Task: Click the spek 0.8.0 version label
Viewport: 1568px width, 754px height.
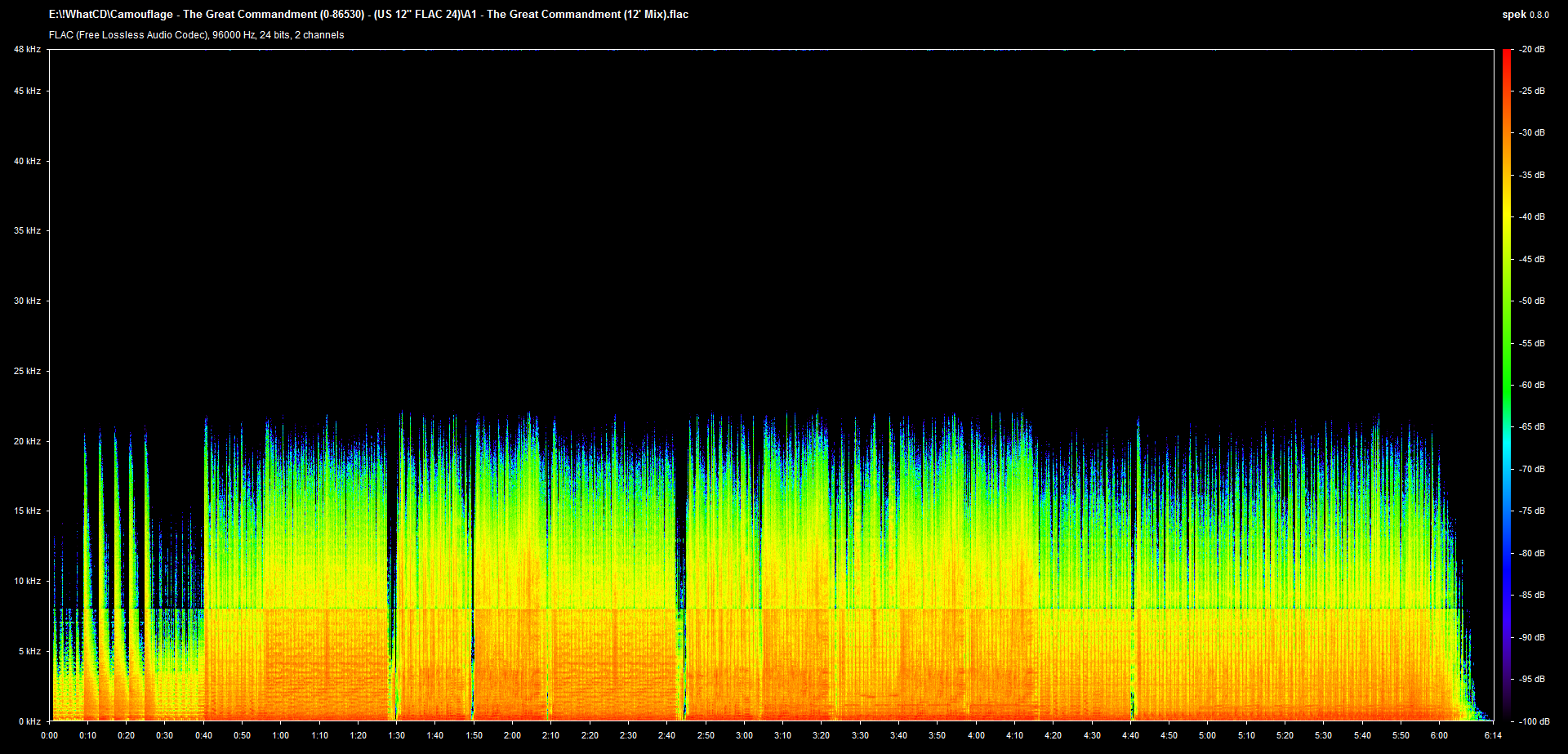Action: point(1525,15)
